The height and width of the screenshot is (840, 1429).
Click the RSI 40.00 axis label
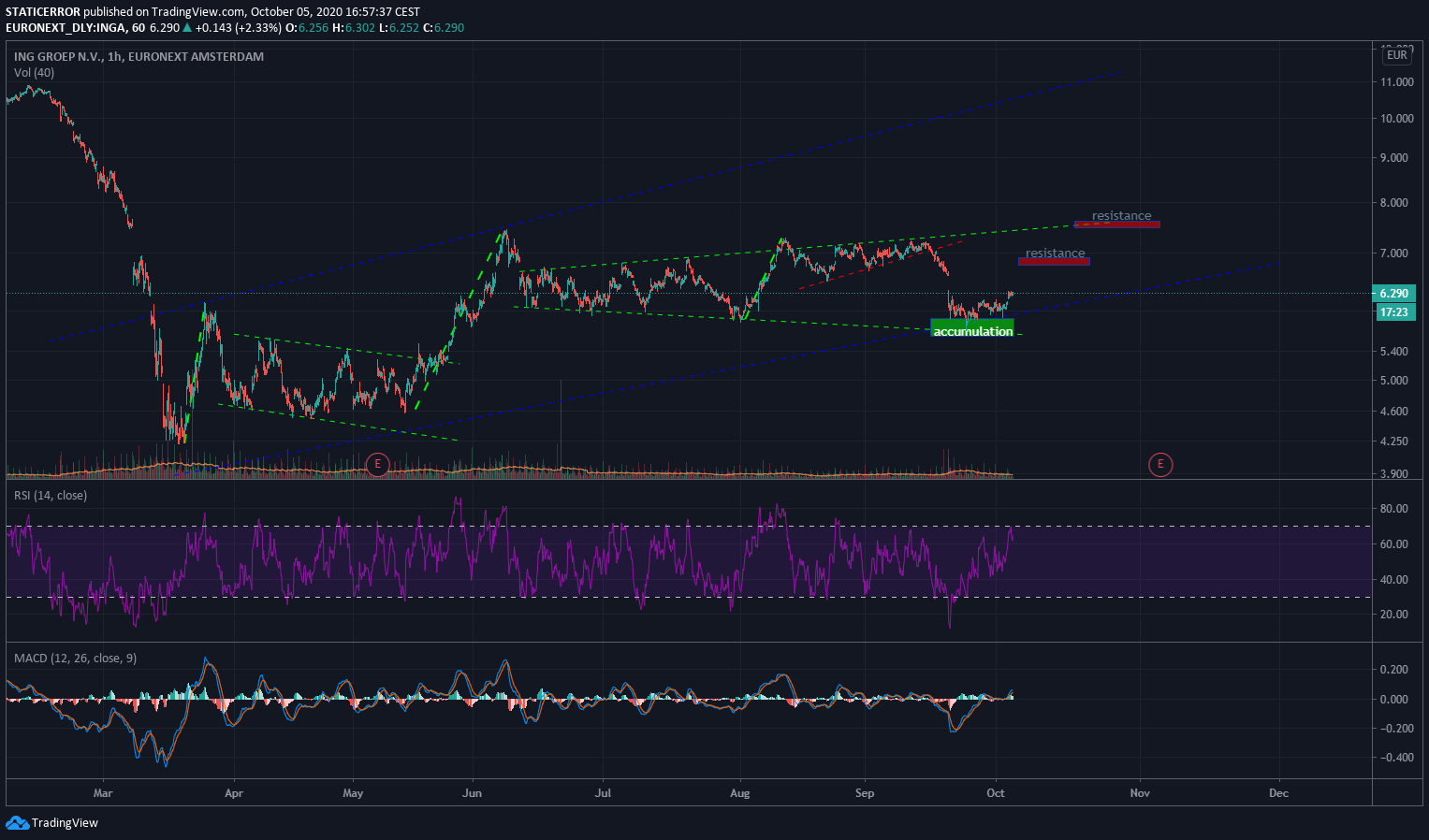pos(1393,580)
